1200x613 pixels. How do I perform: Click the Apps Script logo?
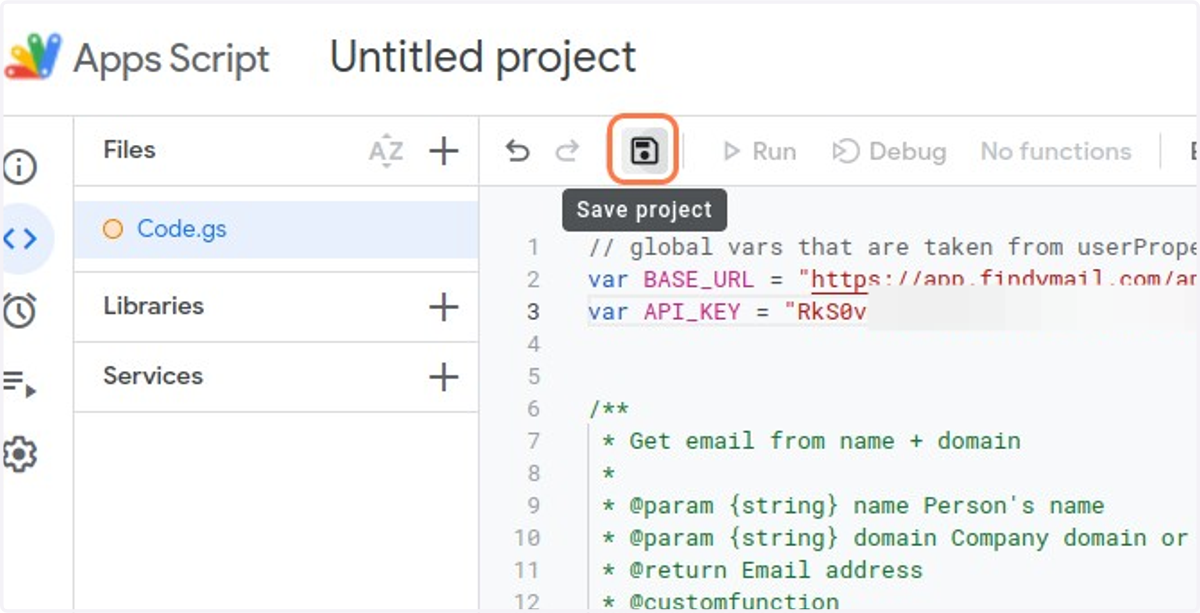tap(33, 57)
